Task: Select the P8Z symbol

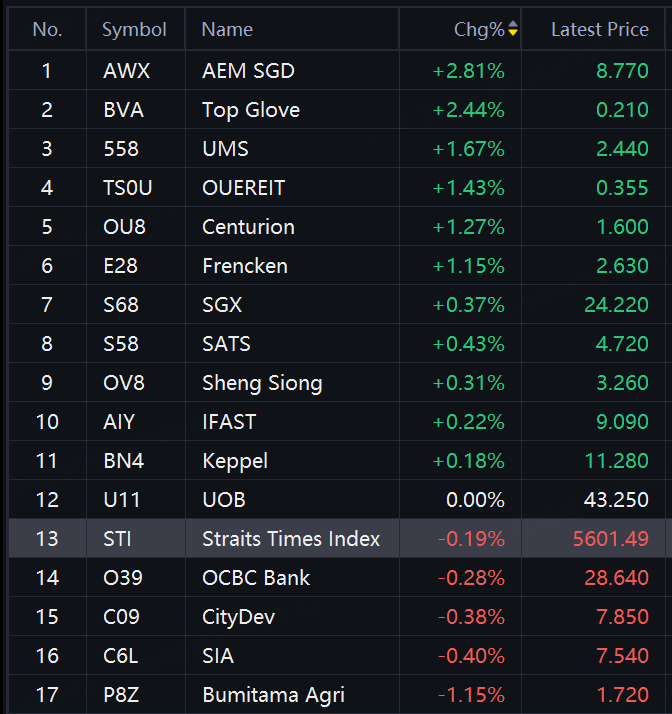Action: (121, 695)
